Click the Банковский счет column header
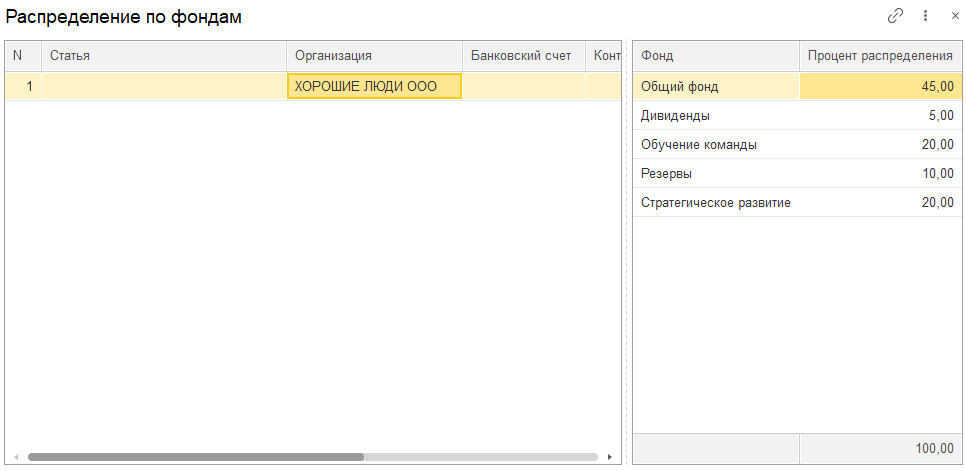Viewport: 966px width, 471px height. (x=524, y=55)
